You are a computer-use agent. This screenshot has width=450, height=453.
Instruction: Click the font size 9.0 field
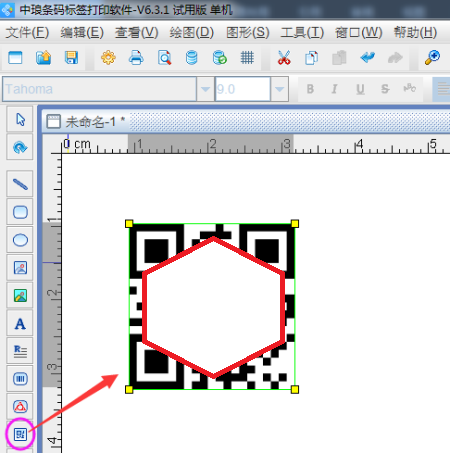coord(243,89)
